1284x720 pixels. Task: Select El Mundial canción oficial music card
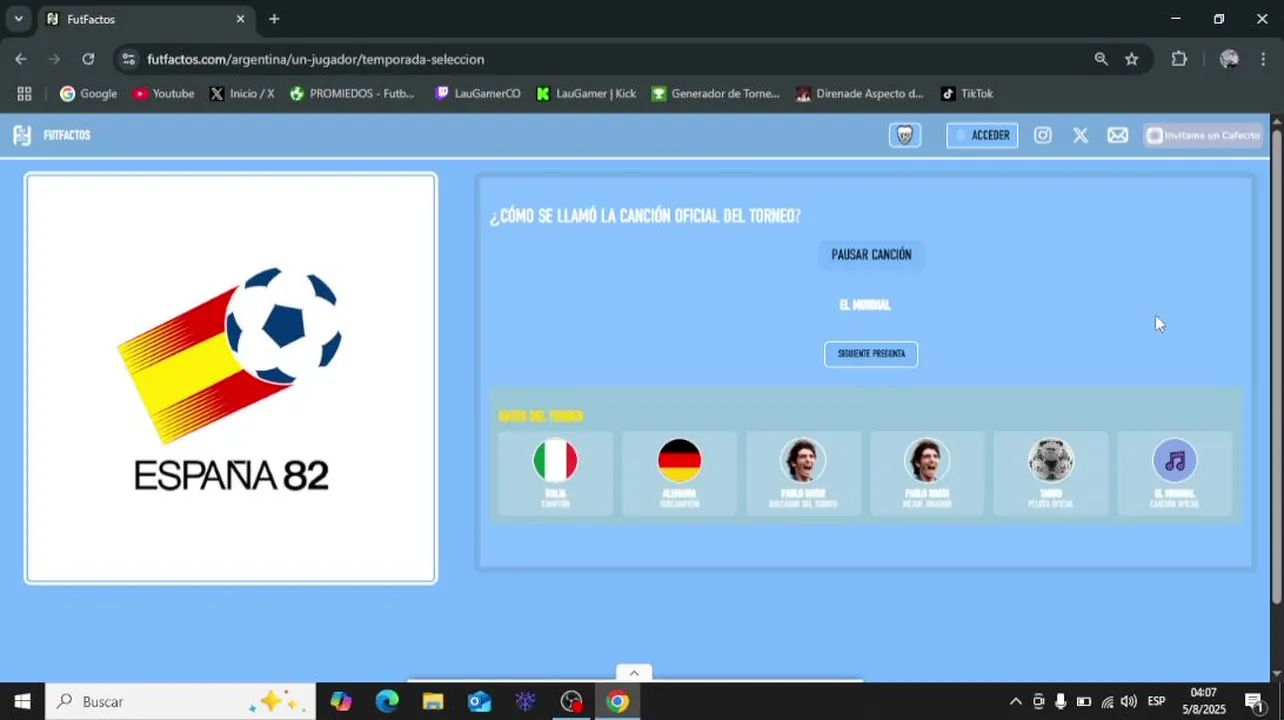coord(1174,473)
